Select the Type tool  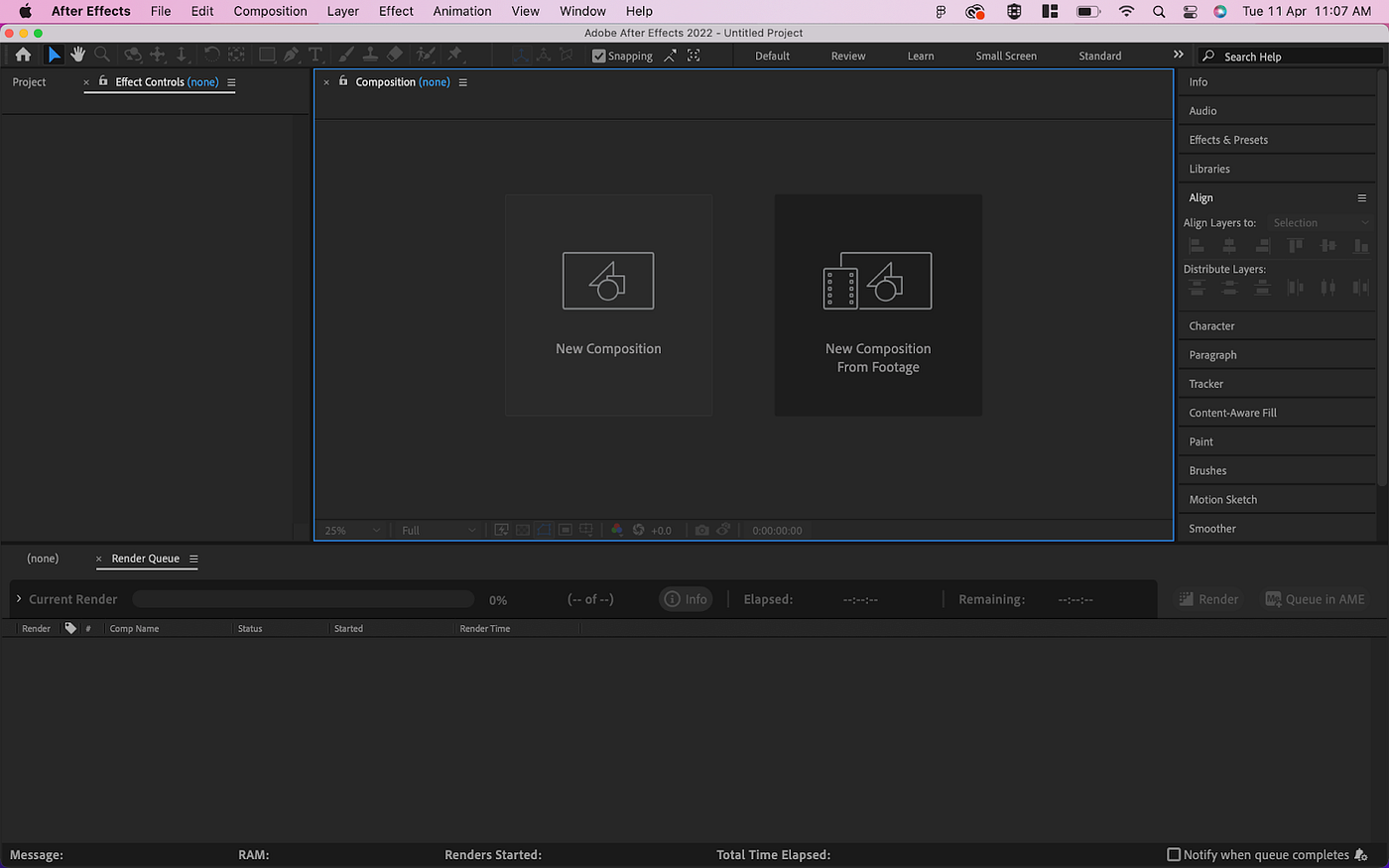316,55
